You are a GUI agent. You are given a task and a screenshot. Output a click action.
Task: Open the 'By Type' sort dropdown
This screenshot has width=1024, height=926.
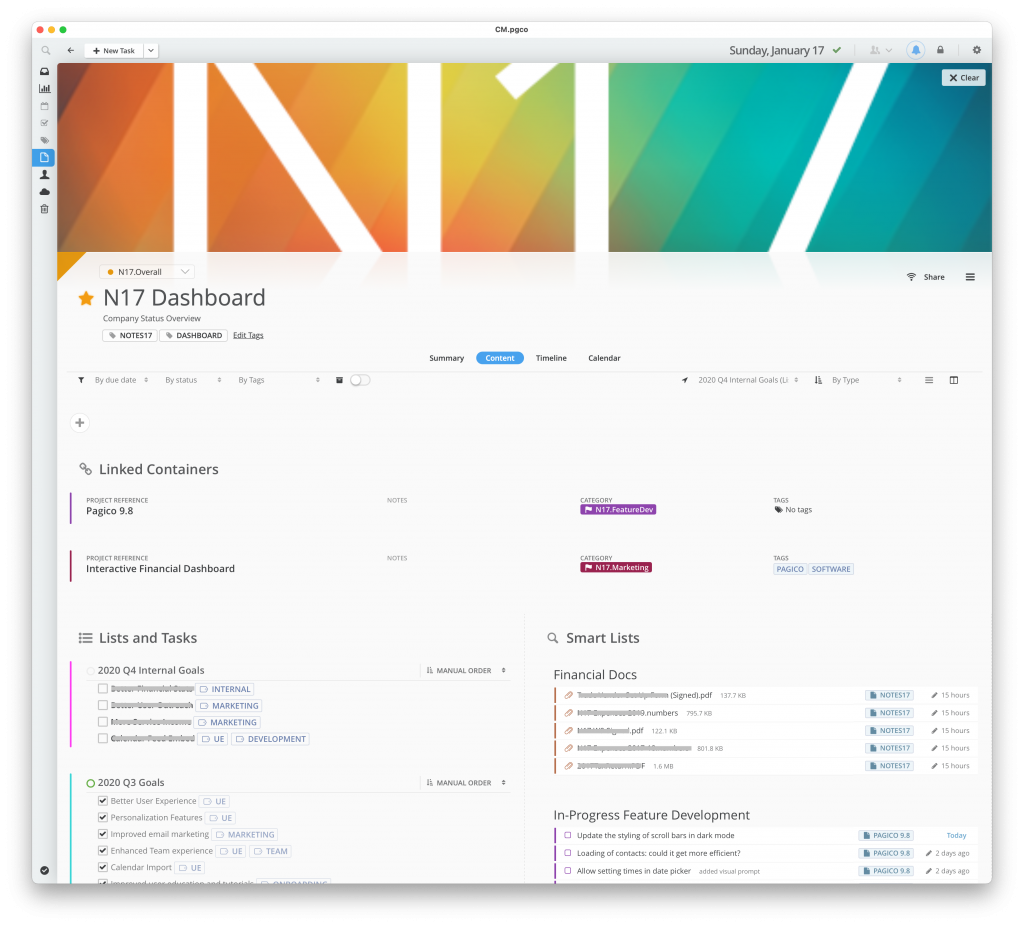(x=866, y=380)
